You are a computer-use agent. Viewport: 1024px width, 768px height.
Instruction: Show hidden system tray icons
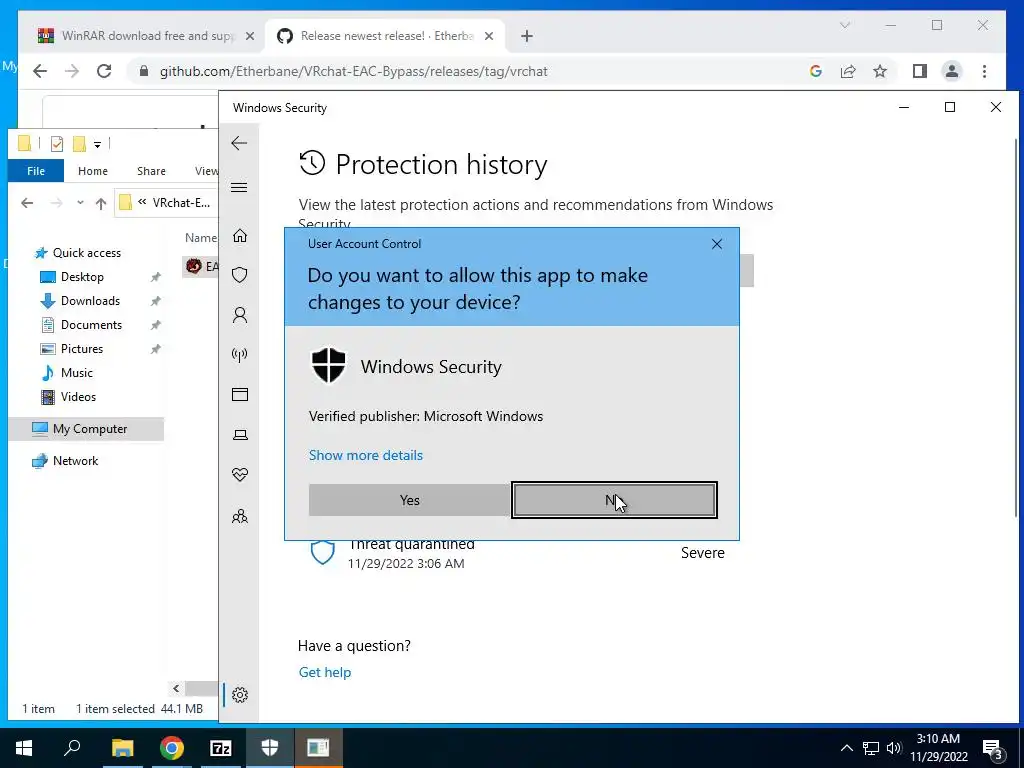[846, 748]
